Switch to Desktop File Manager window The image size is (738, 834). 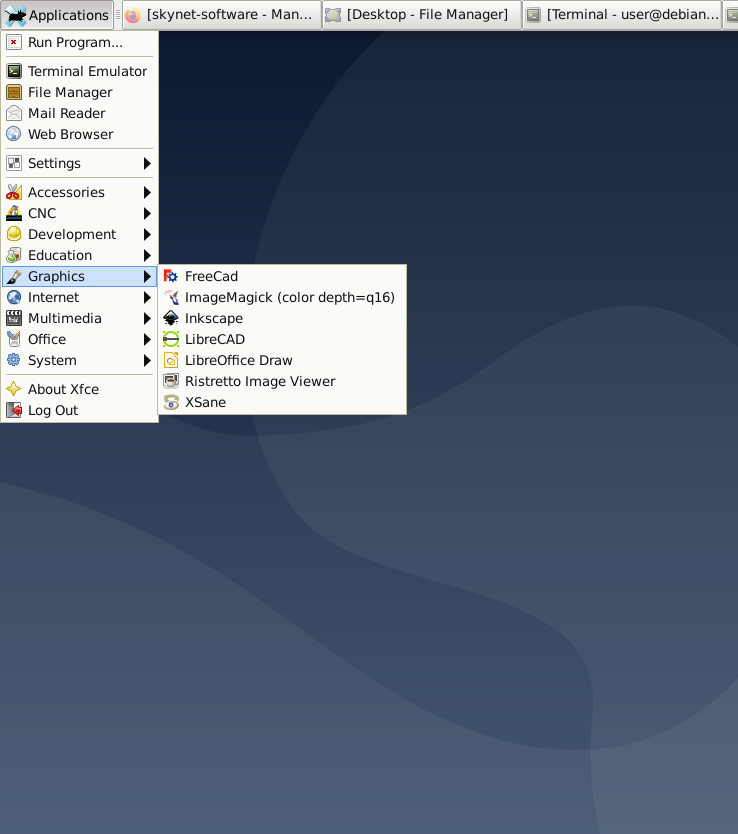pos(422,15)
